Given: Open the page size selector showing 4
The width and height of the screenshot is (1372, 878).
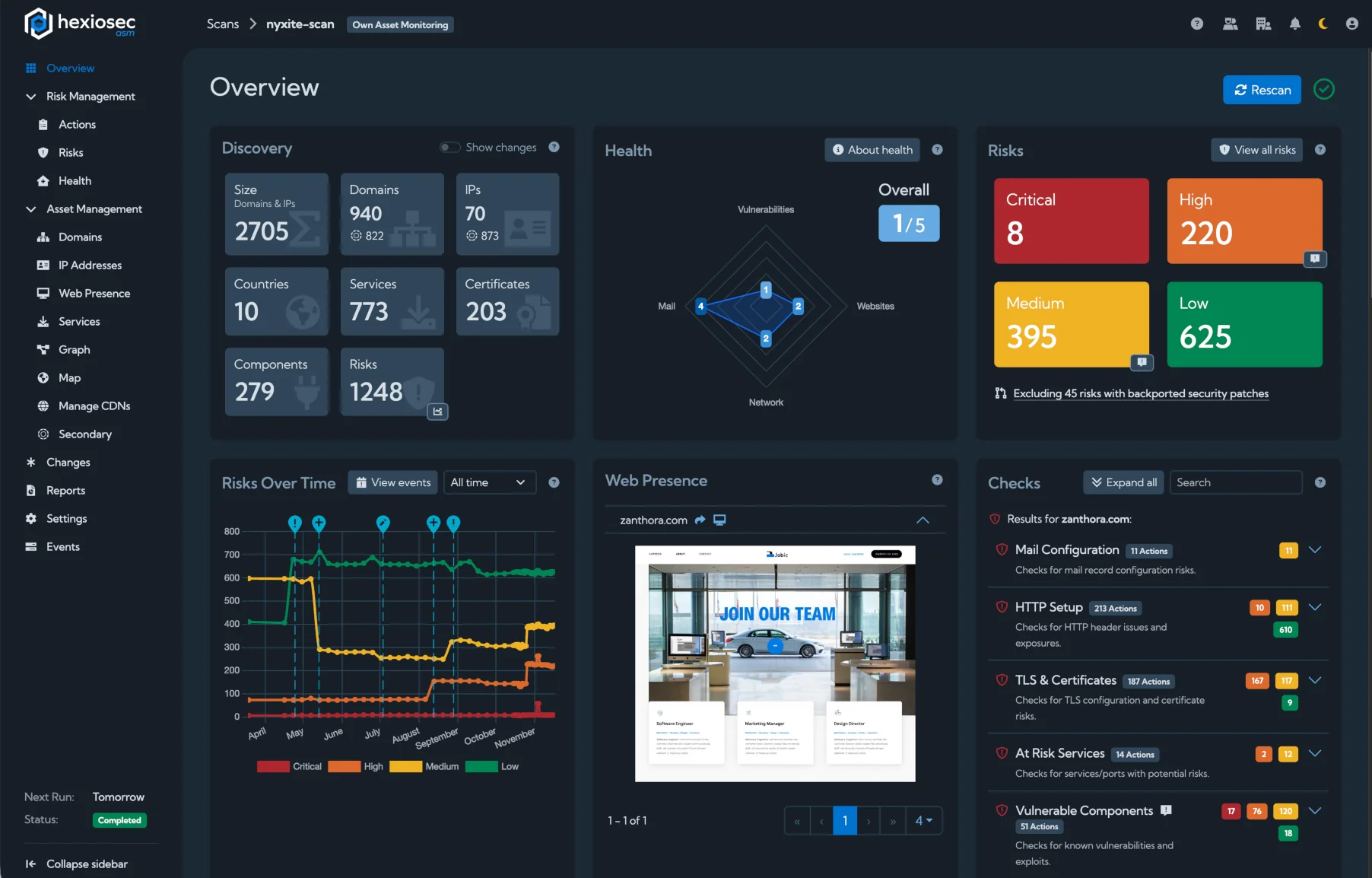Looking at the screenshot, I should tap(924, 820).
